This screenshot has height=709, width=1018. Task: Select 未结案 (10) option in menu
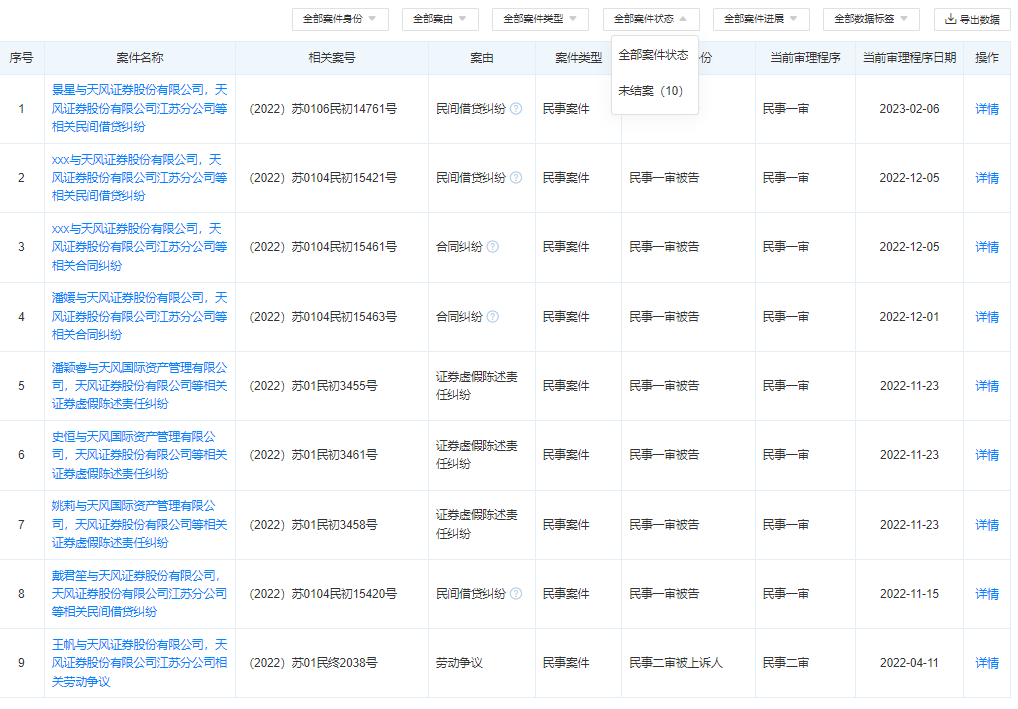click(651, 91)
